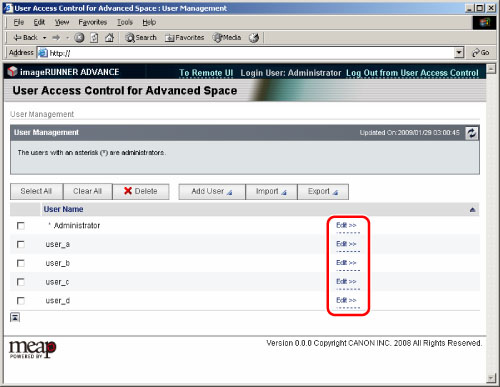Click the Administrator user name text
The height and width of the screenshot is (387, 500).
(x=77, y=226)
